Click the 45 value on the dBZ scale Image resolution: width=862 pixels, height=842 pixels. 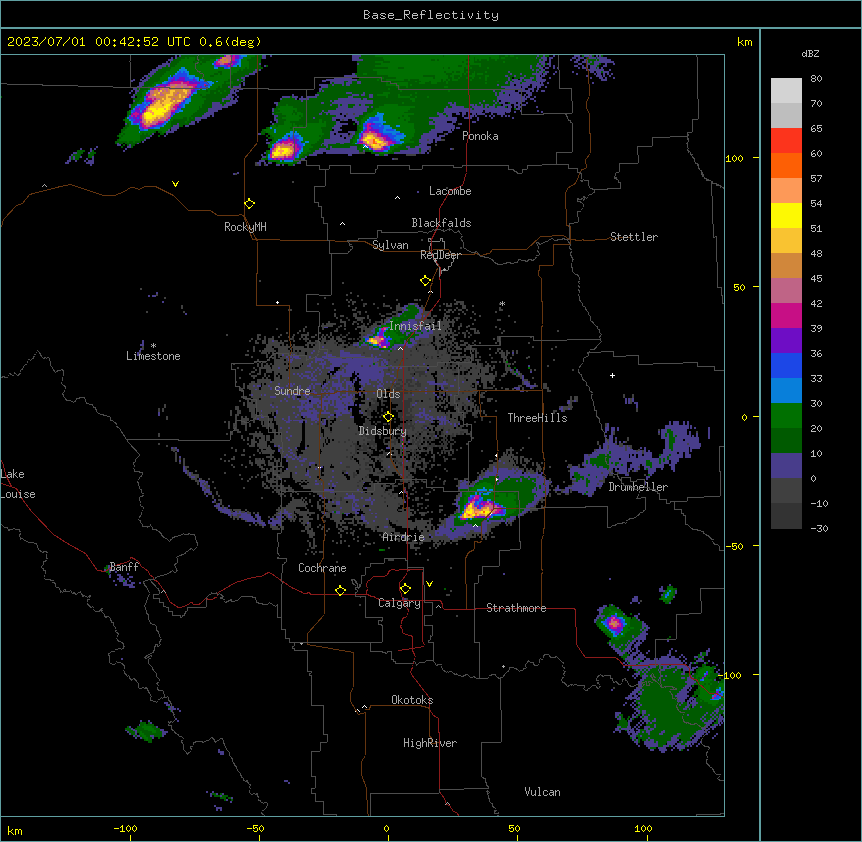[816, 278]
